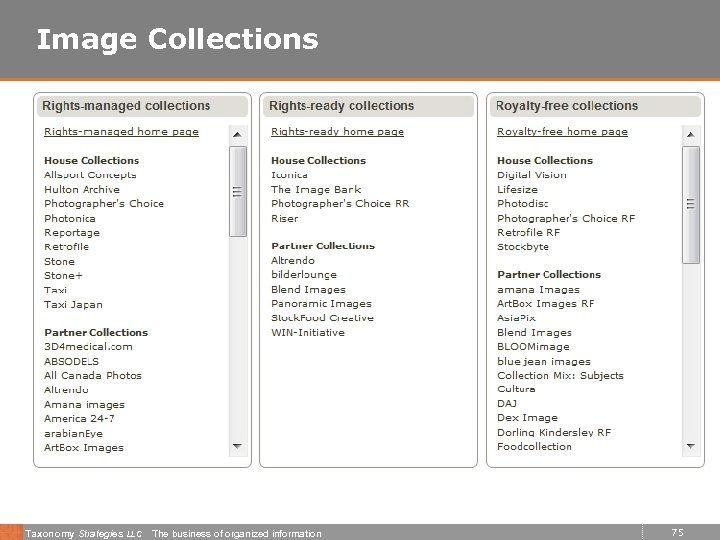Select bilderlounge collection
Viewport: 720px width, 540px height.
pos(304,275)
